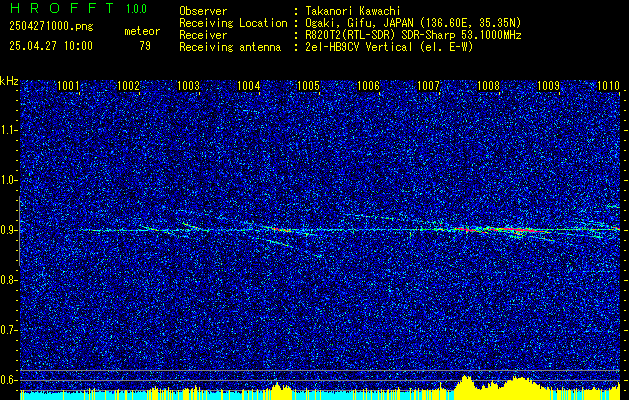Viewport: 629px width, 400px height.
Task: Click the date stamp 25.04.27 10:00
Action: (x=51, y=46)
